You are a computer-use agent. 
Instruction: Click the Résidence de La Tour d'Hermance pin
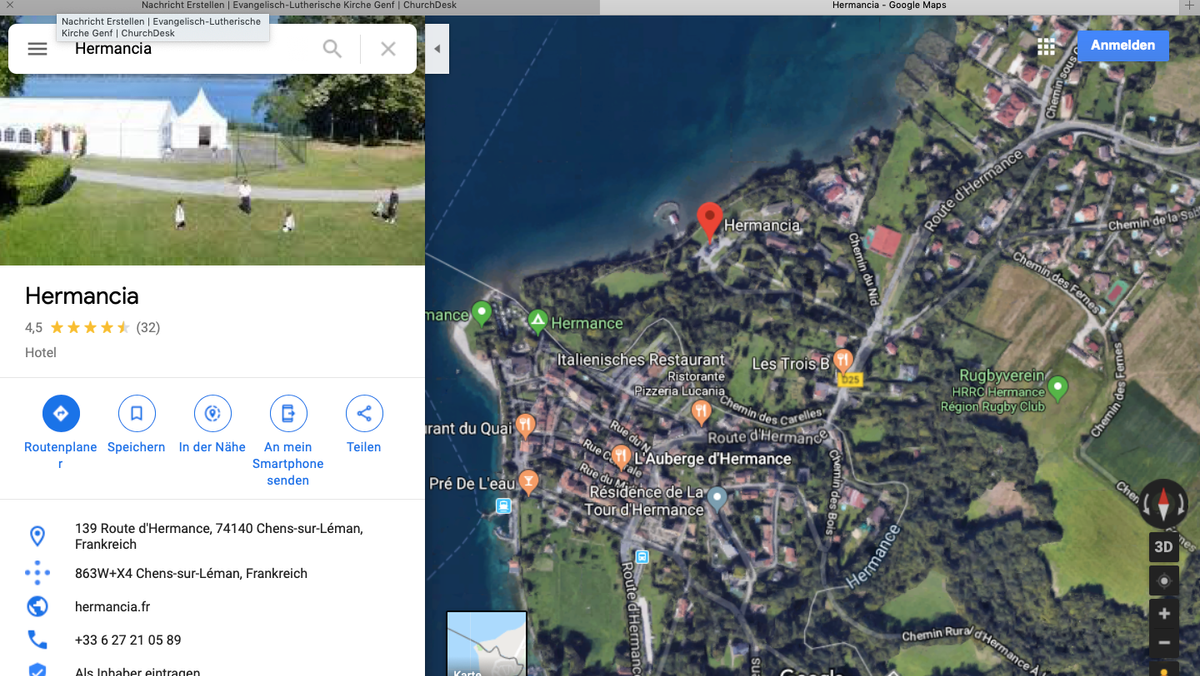coord(717,497)
